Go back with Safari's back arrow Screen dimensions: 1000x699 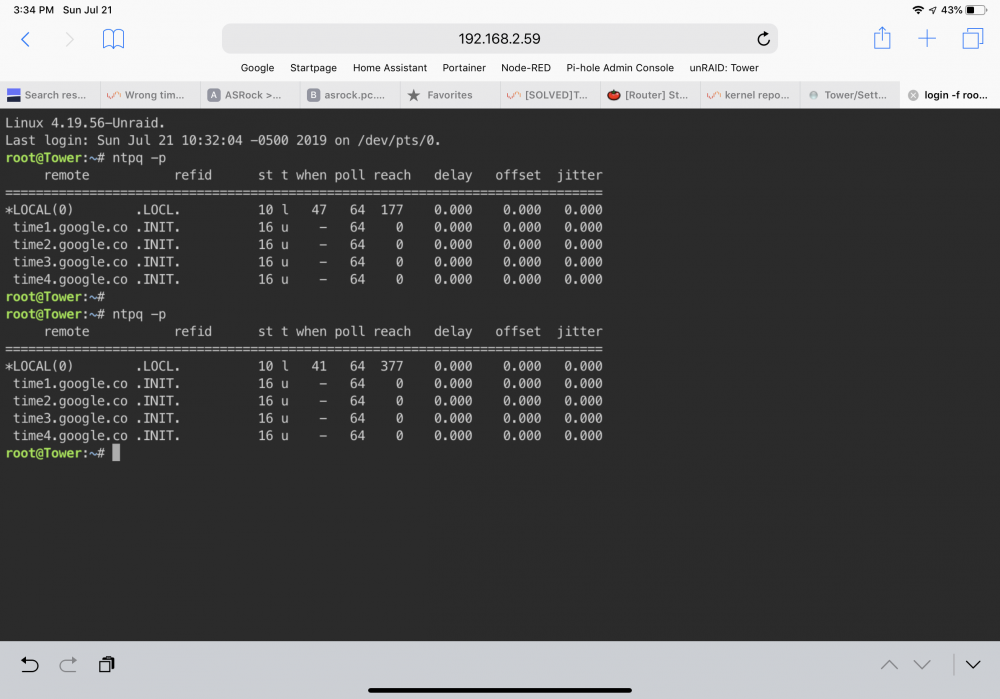[x=26, y=40]
